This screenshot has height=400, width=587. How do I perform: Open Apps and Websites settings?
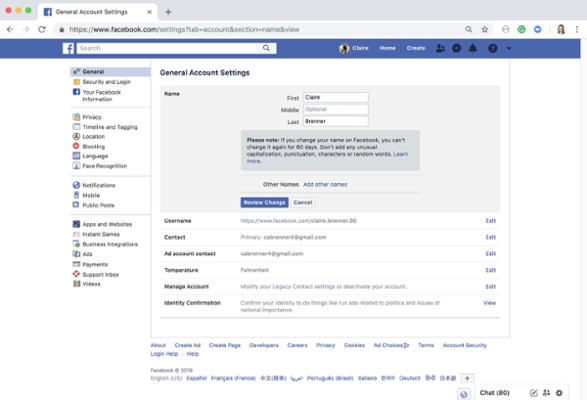point(107,224)
